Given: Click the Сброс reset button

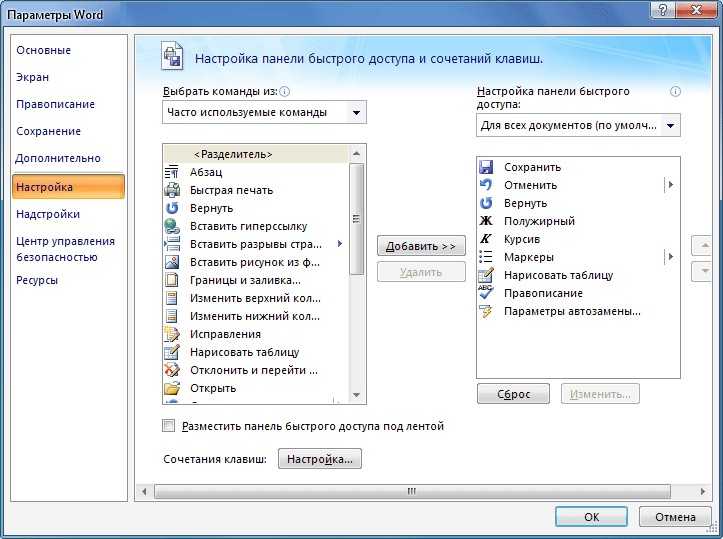Looking at the screenshot, I should [513, 394].
